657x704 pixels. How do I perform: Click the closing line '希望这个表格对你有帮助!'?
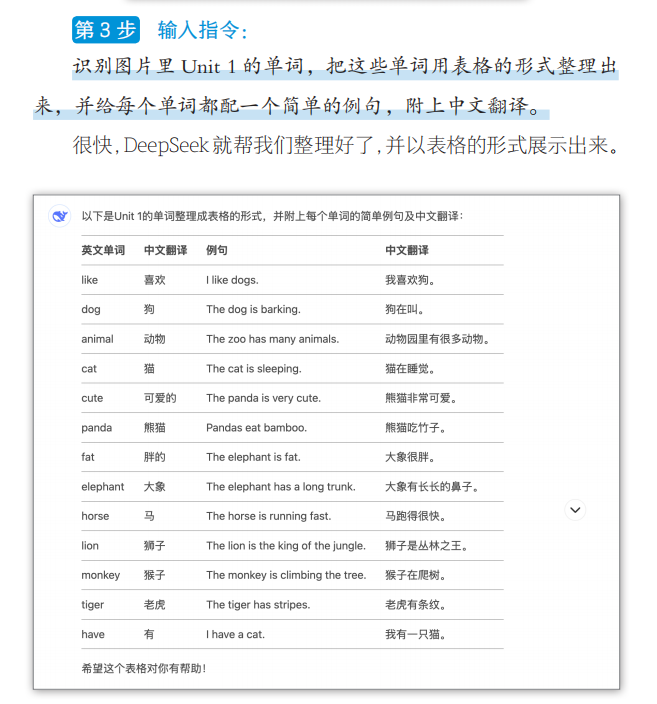pos(144,669)
